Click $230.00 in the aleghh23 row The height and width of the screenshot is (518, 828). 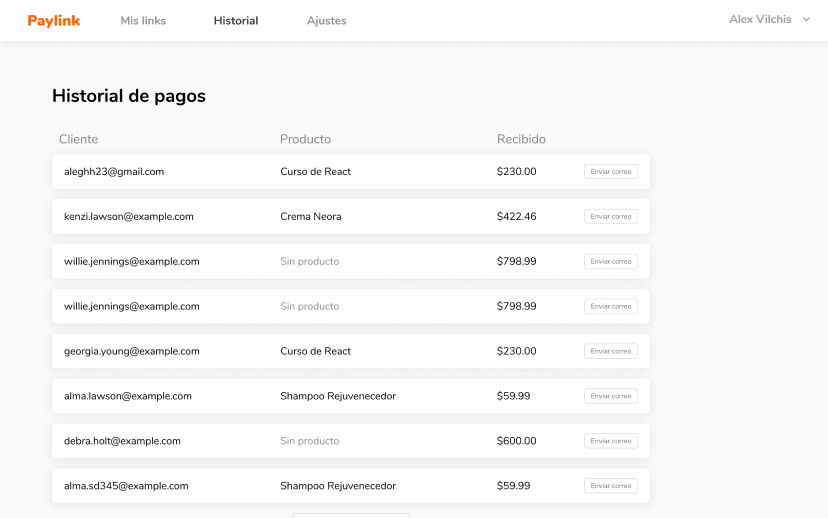coord(516,172)
